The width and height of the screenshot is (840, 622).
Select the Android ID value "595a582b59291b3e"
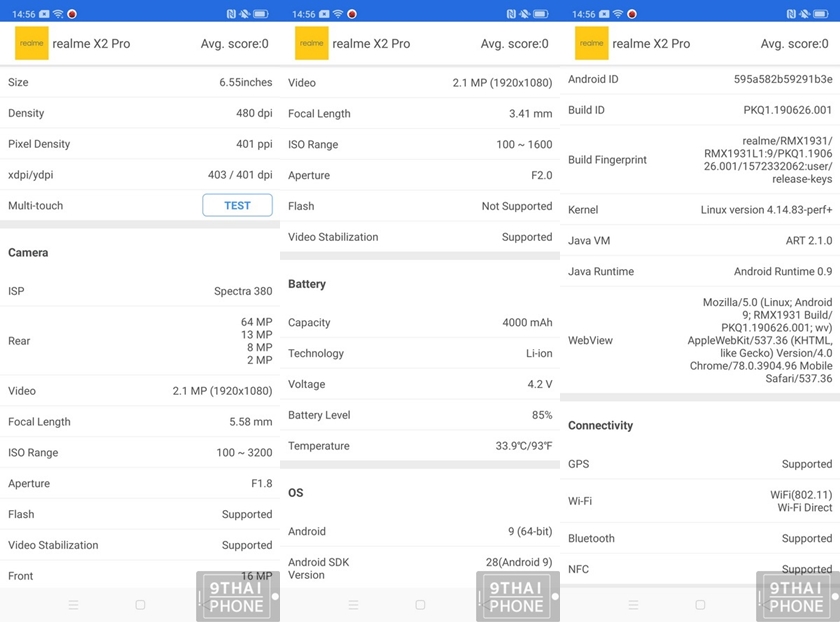pos(783,79)
